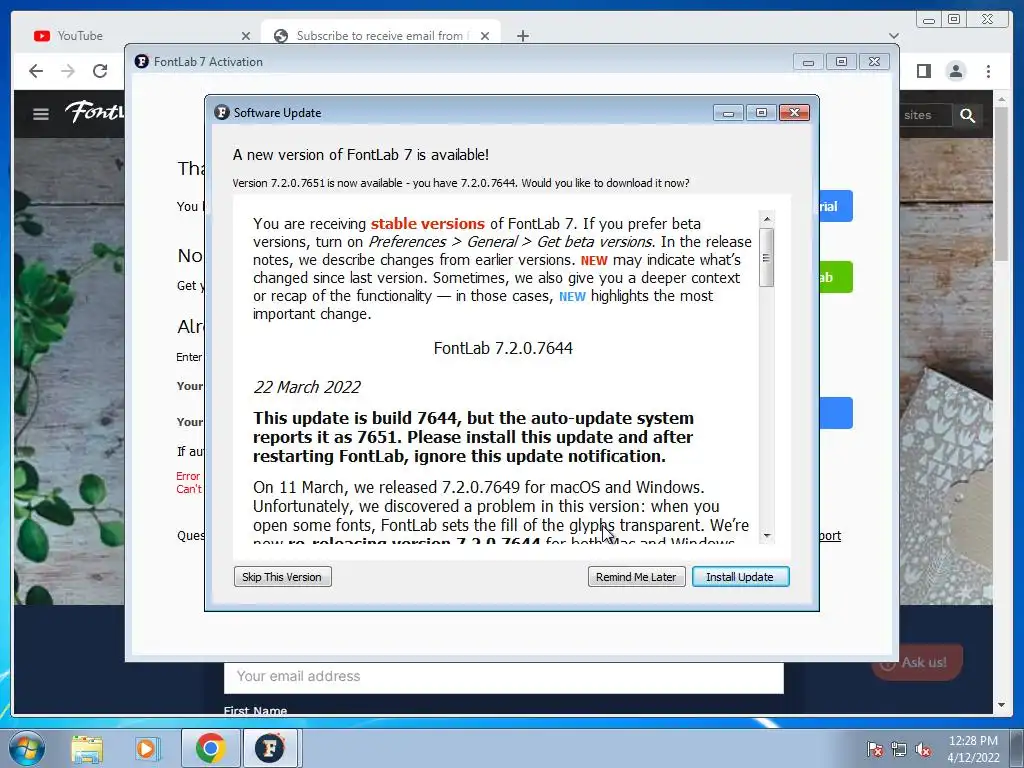Click the 'FontLab 7.2.0.7644' heading
The image size is (1024, 768).
(503, 348)
